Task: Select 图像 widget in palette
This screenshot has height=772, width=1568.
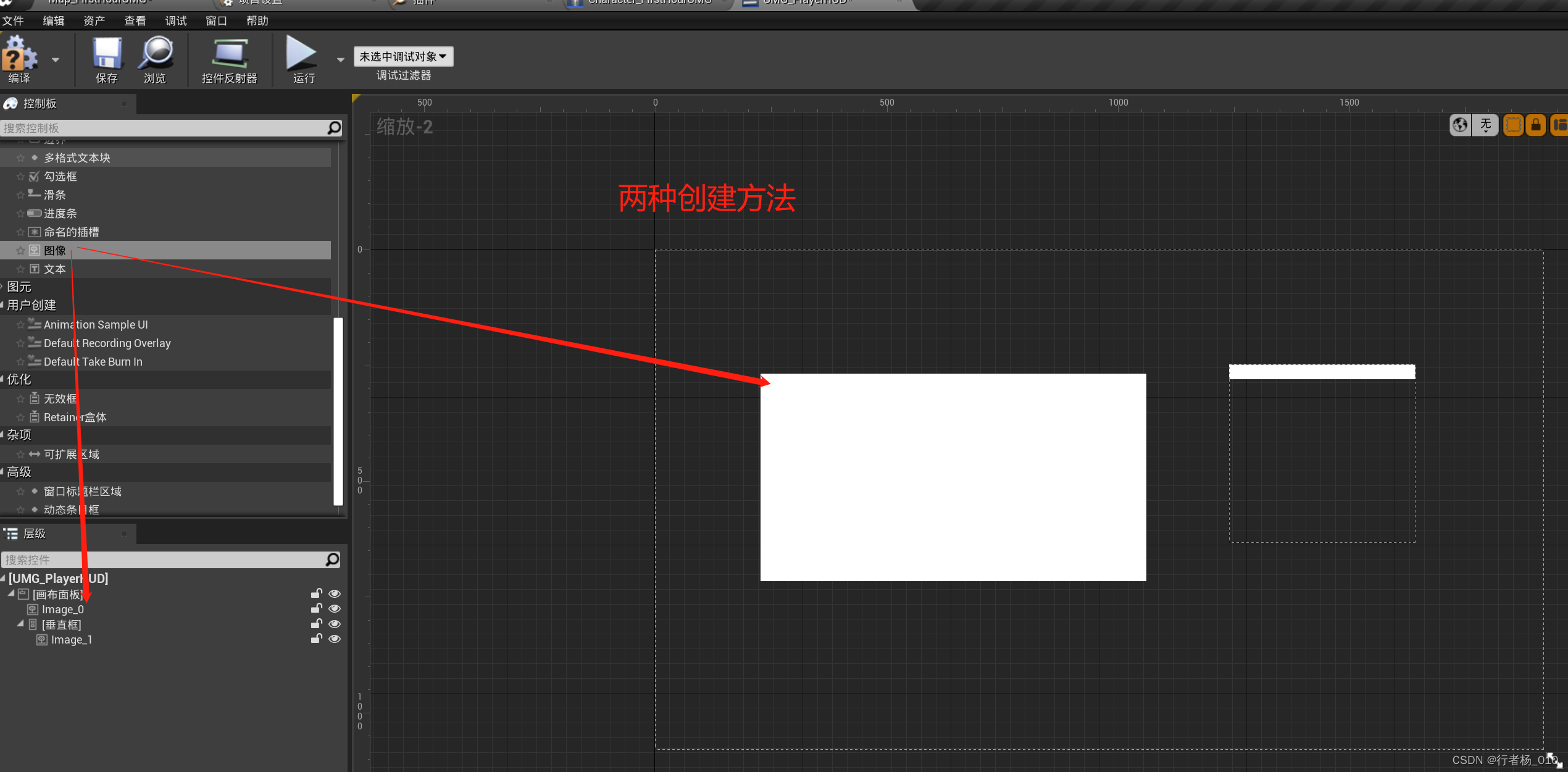Action: pos(55,251)
